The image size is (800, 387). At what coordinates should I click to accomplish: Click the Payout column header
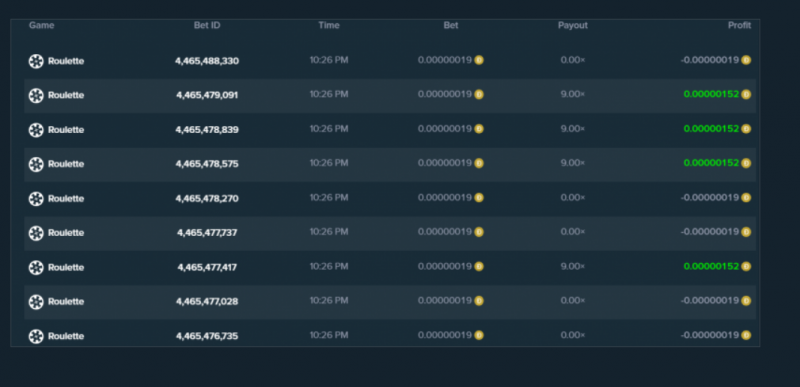573,25
